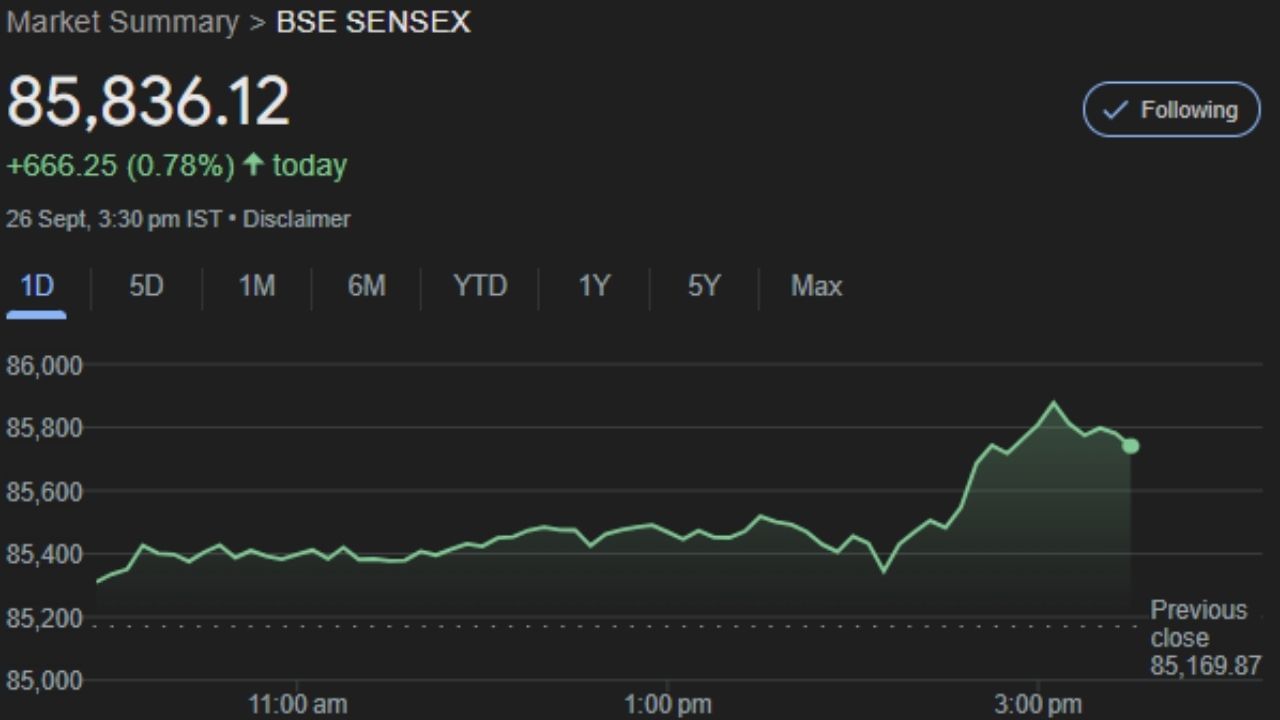Click the 85,600 y-axis label
Viewport: 1280px width, 720px height.
(x=44, y=492)
